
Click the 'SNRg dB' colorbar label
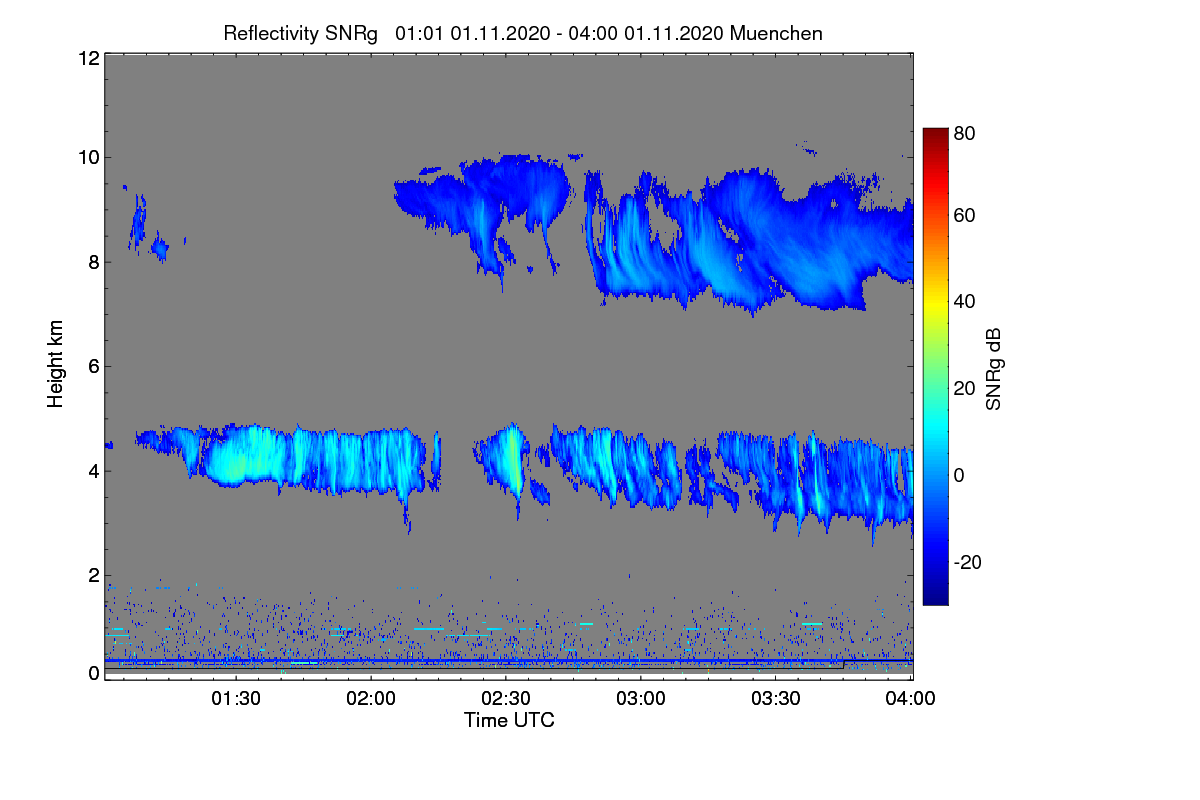coord(993,369)
